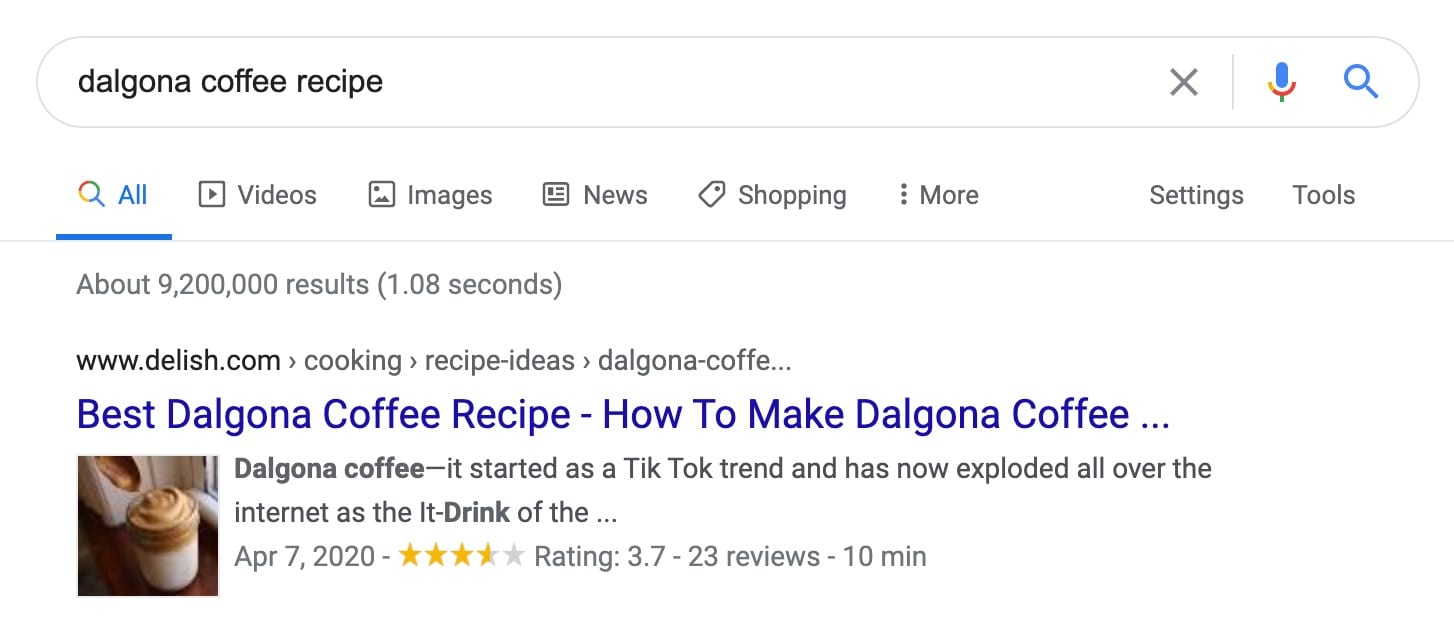
Task: Open the Settings menu
Action: [x=1196, y=194]
